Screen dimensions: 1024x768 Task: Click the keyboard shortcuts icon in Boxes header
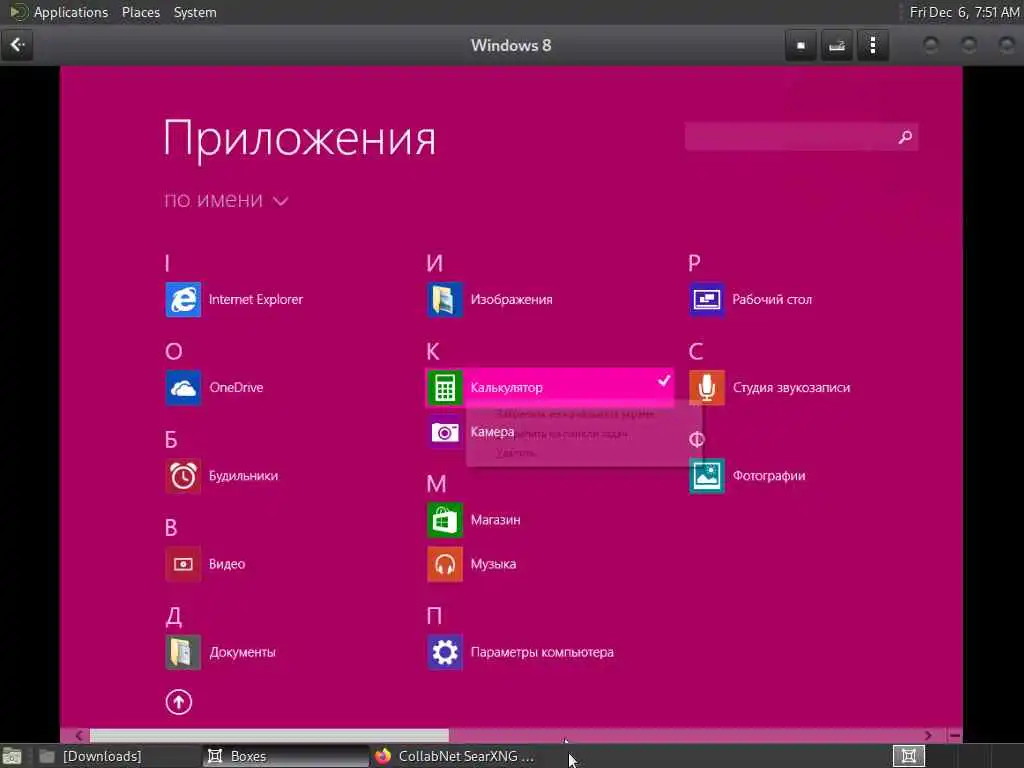[x=837, y=46]
